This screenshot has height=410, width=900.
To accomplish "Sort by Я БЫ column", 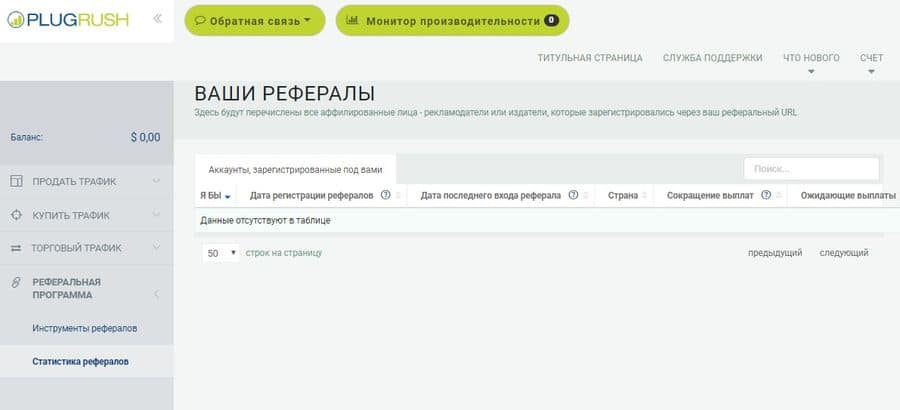I will 210,196.
